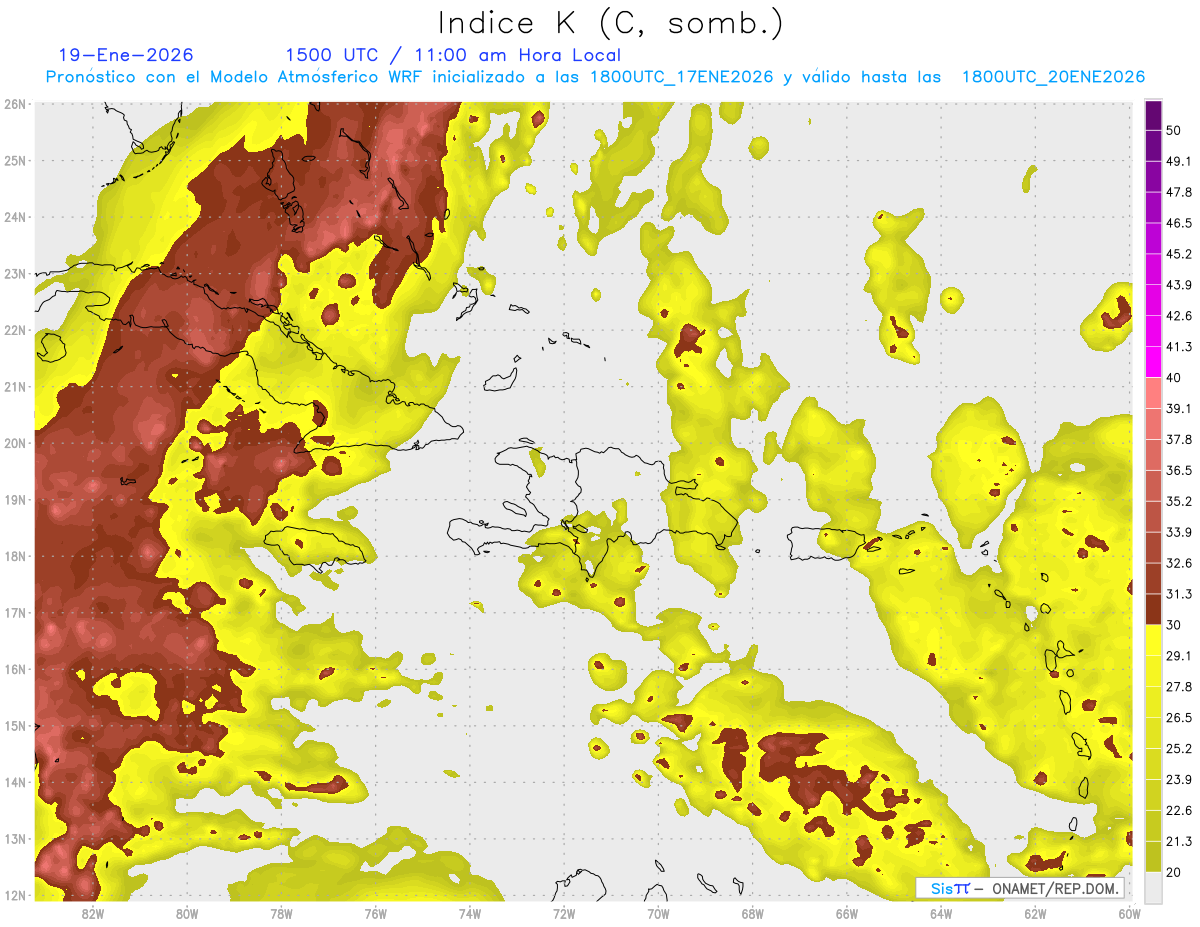Image resolution: width=1200 pixels, height=927 pixels.
Task: Click the longitude label "78W"
Action: click(x=281, y=913)
